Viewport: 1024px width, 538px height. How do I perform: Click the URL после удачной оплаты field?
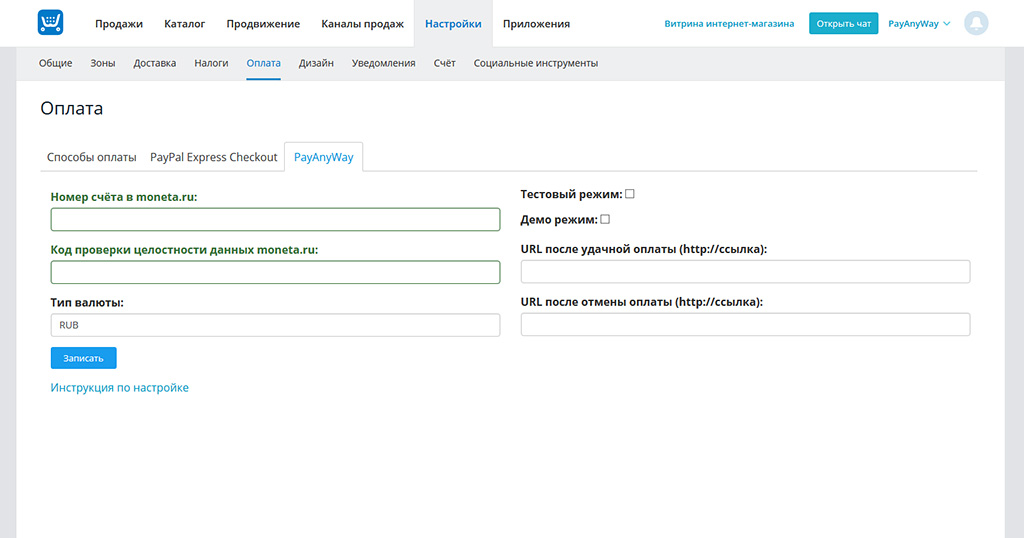(x=745, y=272)
